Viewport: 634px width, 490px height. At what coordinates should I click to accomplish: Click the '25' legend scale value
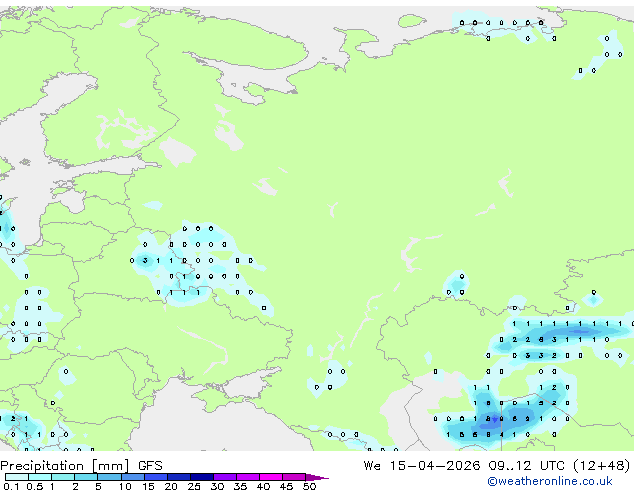pos(194,486)
